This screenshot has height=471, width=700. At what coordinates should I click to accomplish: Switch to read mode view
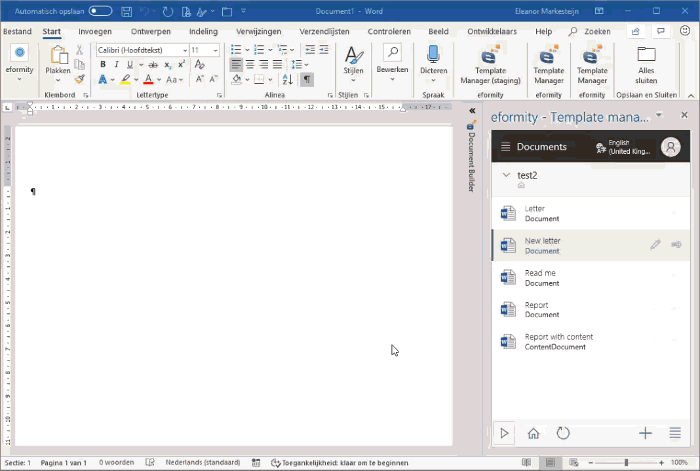coord(526,463)
